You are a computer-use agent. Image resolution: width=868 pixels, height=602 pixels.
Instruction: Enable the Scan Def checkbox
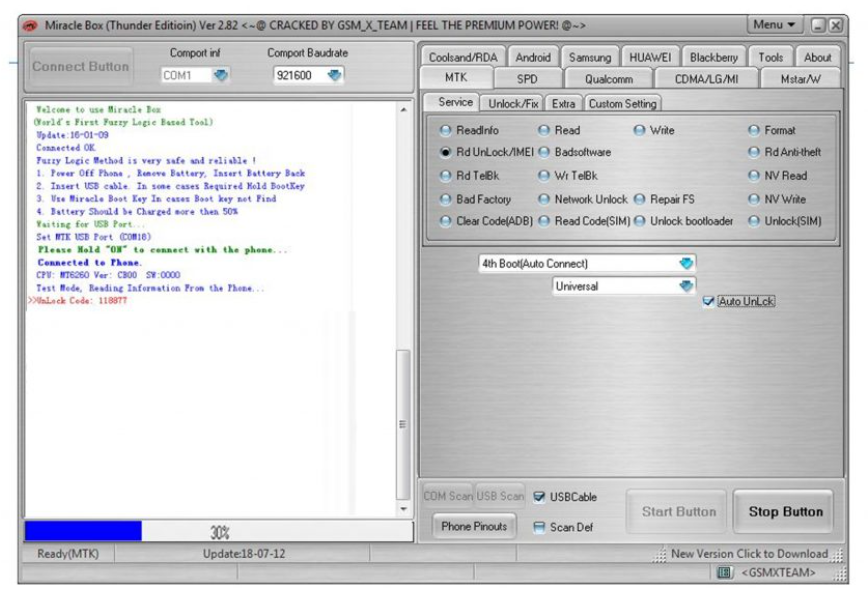[x=540, y=527]
